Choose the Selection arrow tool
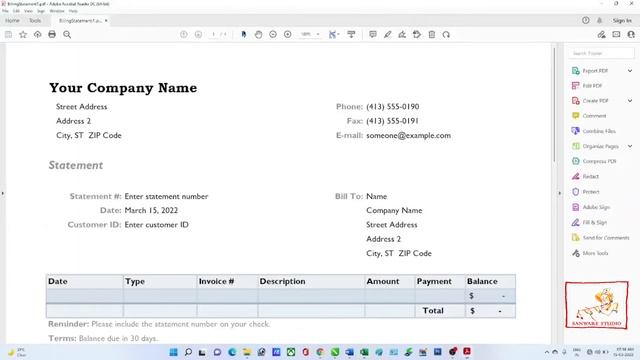 point(244,35)
